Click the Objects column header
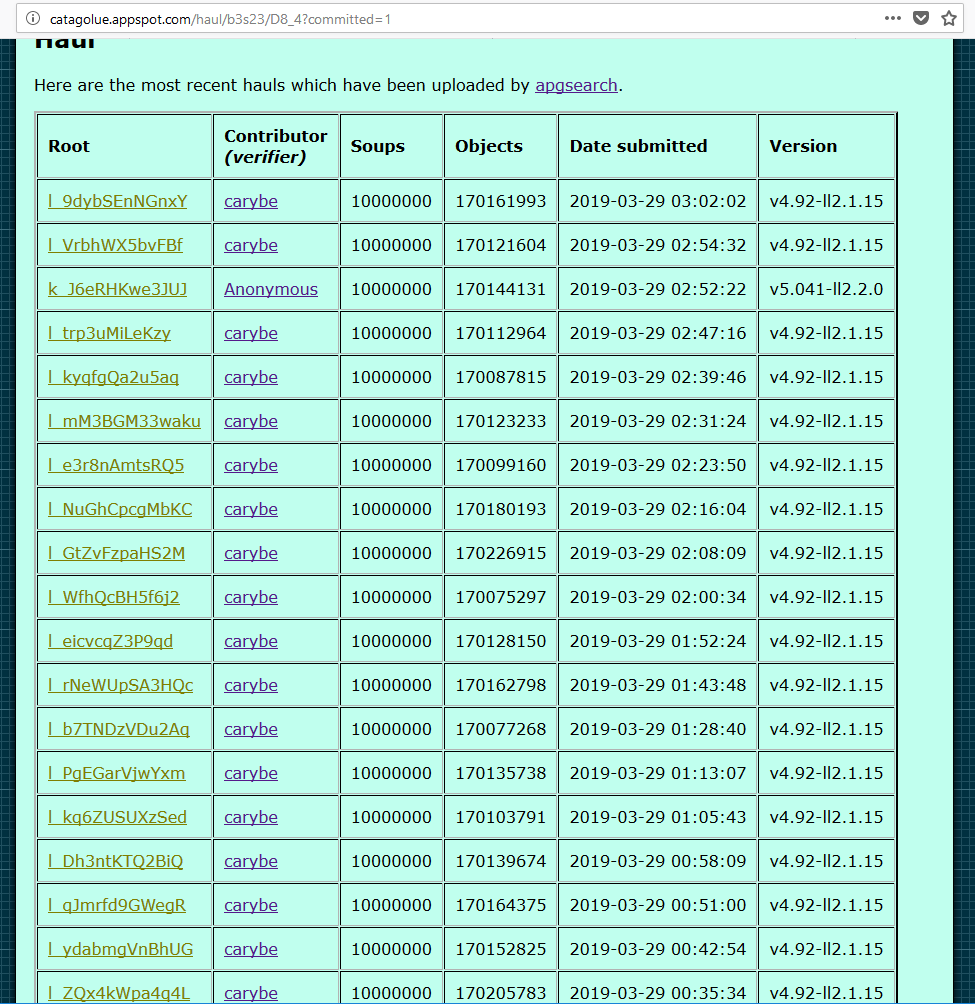The image size is (975, 1004). click(x=501, y=146)
